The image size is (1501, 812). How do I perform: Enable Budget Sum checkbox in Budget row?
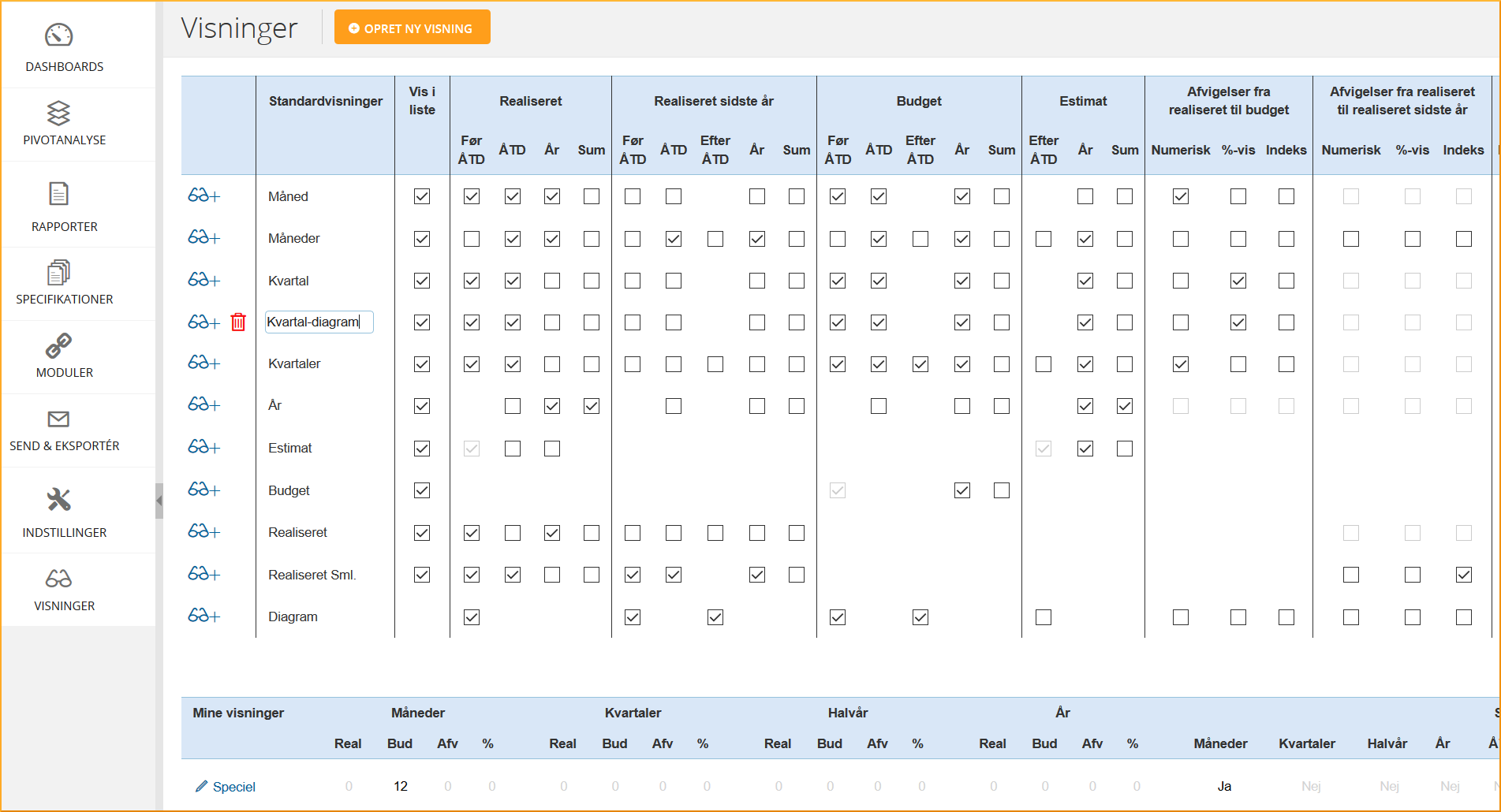click(1002, 490)
